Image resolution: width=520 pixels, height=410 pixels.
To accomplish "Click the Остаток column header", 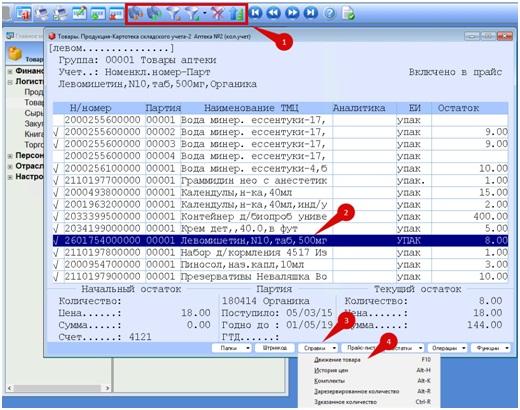I will click(458, 108).
